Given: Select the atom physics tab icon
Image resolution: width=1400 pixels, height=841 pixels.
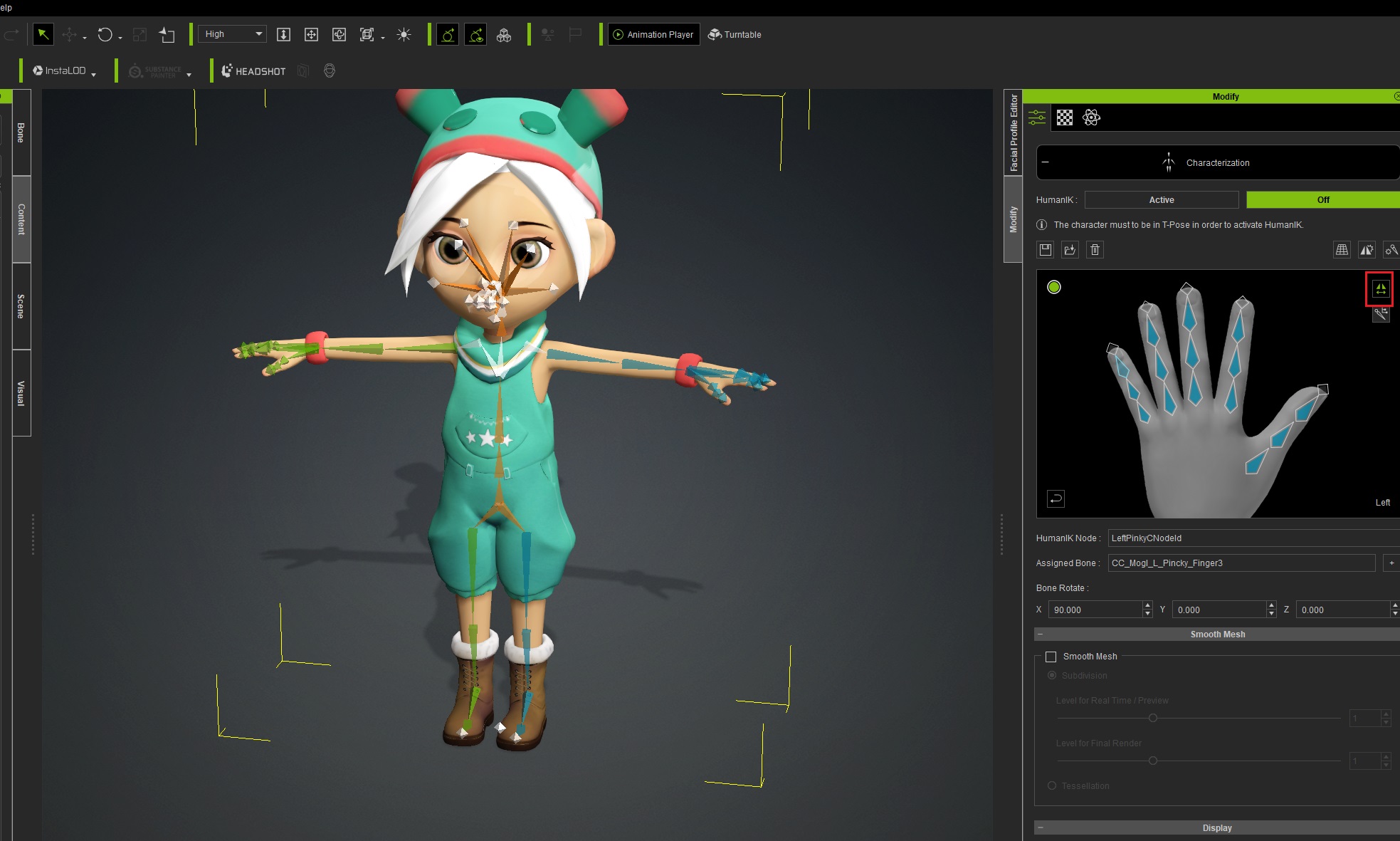Looking at the screenshot, I should coord(1092,117).
